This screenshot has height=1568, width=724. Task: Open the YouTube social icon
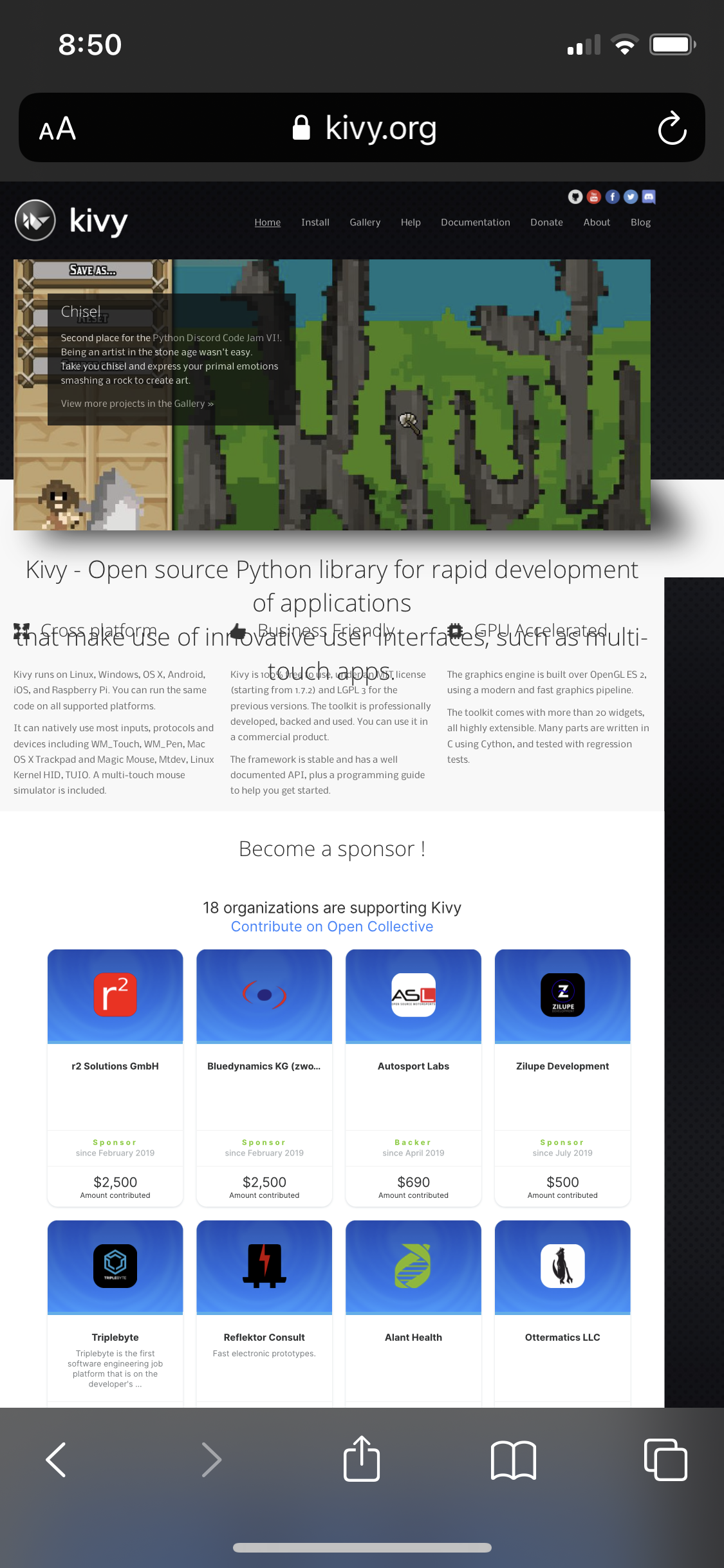click(594, 197)
